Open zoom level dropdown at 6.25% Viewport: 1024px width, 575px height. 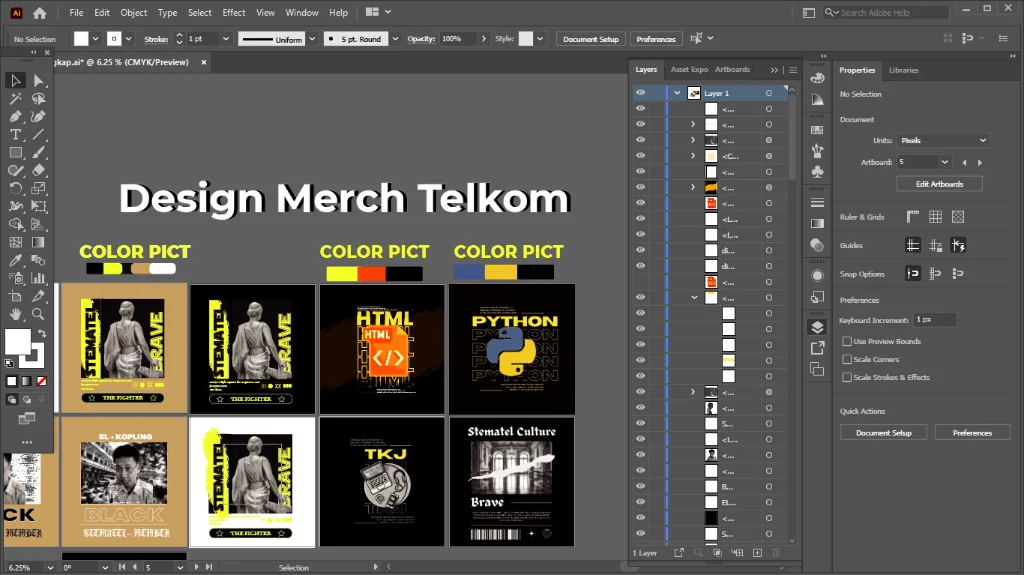pos(50,567)
